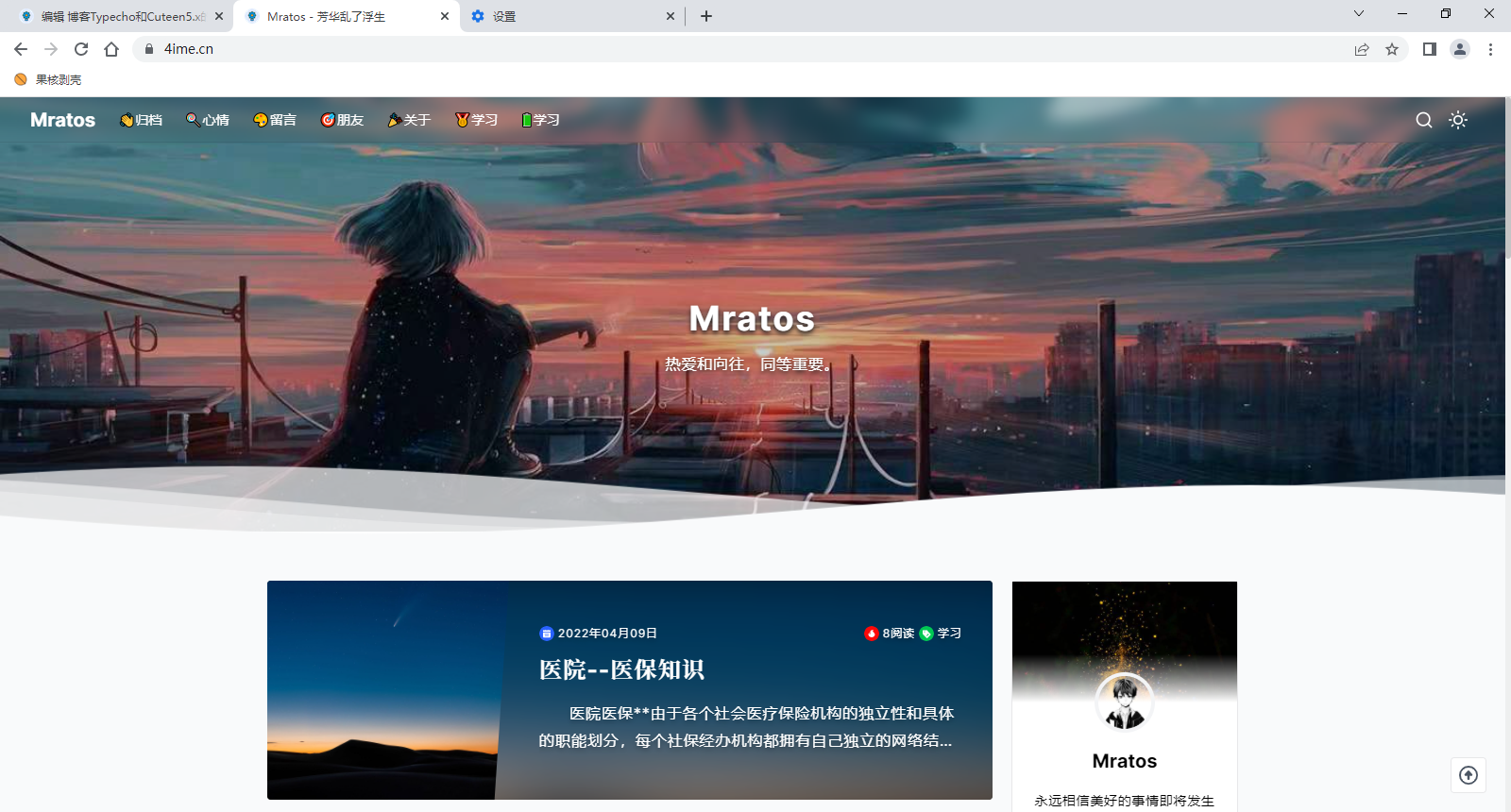This screenshot has width=1511, height=812.
Task: Close the Mratos - 芳华乱了浮生 tab
Action: [x=445, y=16]
